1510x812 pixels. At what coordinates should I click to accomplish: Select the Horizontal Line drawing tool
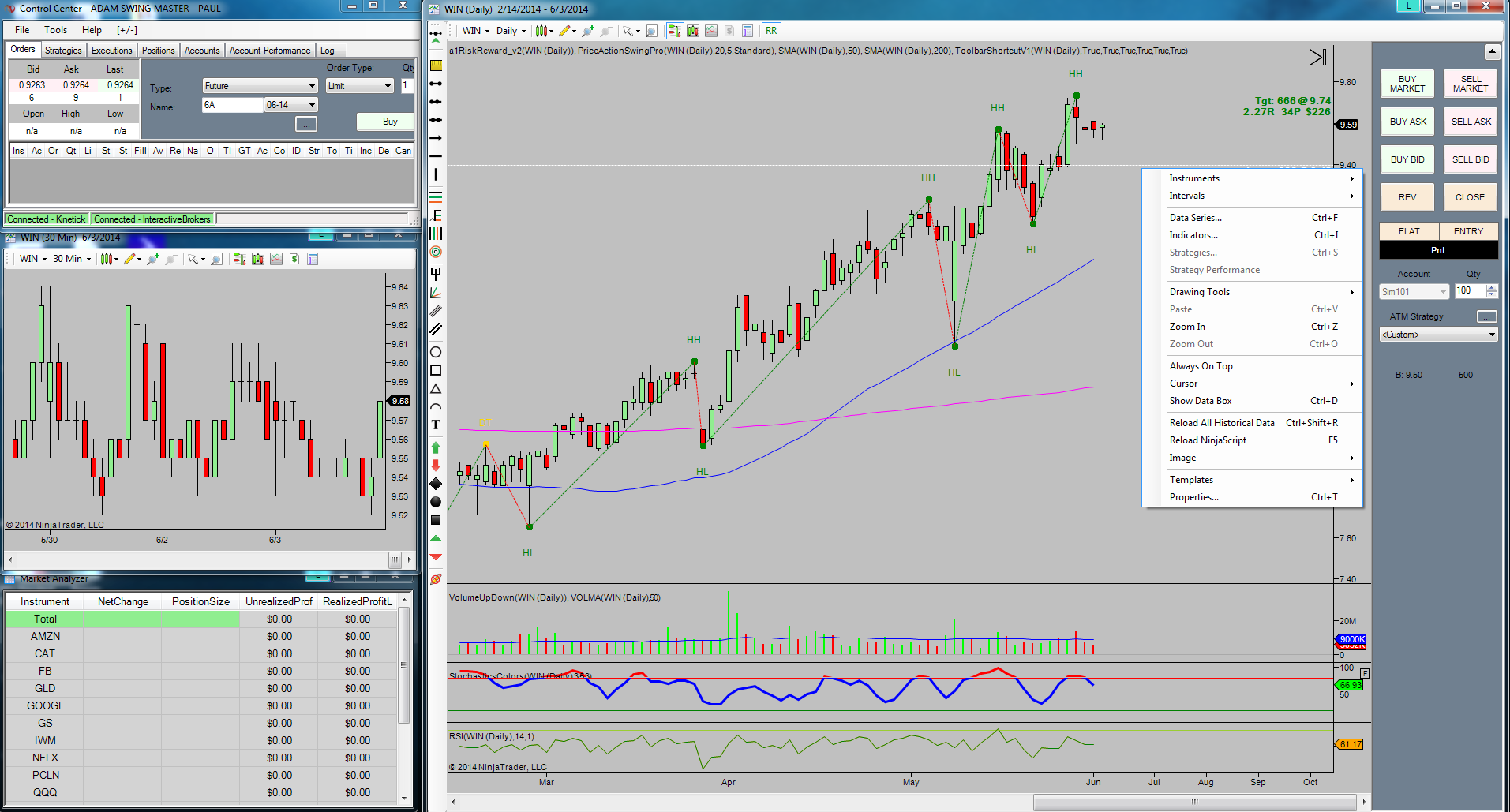(x=436, y=156)
